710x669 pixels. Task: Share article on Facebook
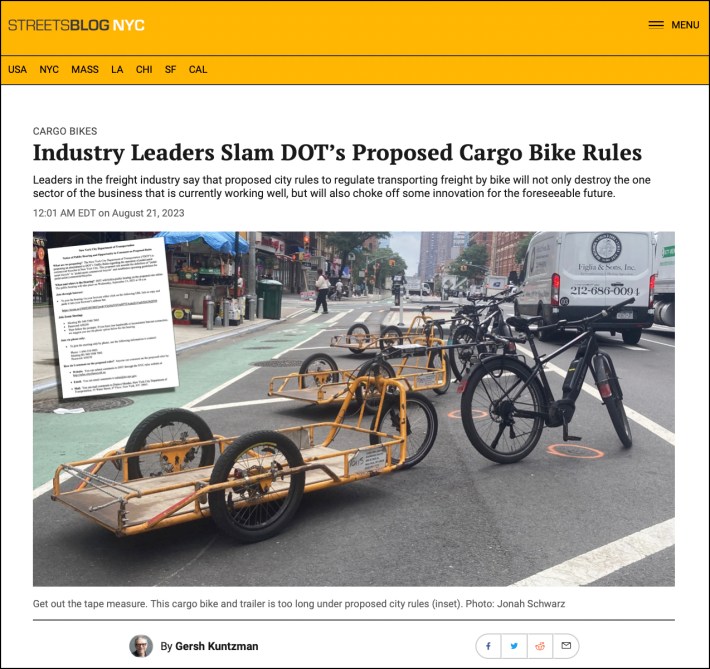coord(489,646)
